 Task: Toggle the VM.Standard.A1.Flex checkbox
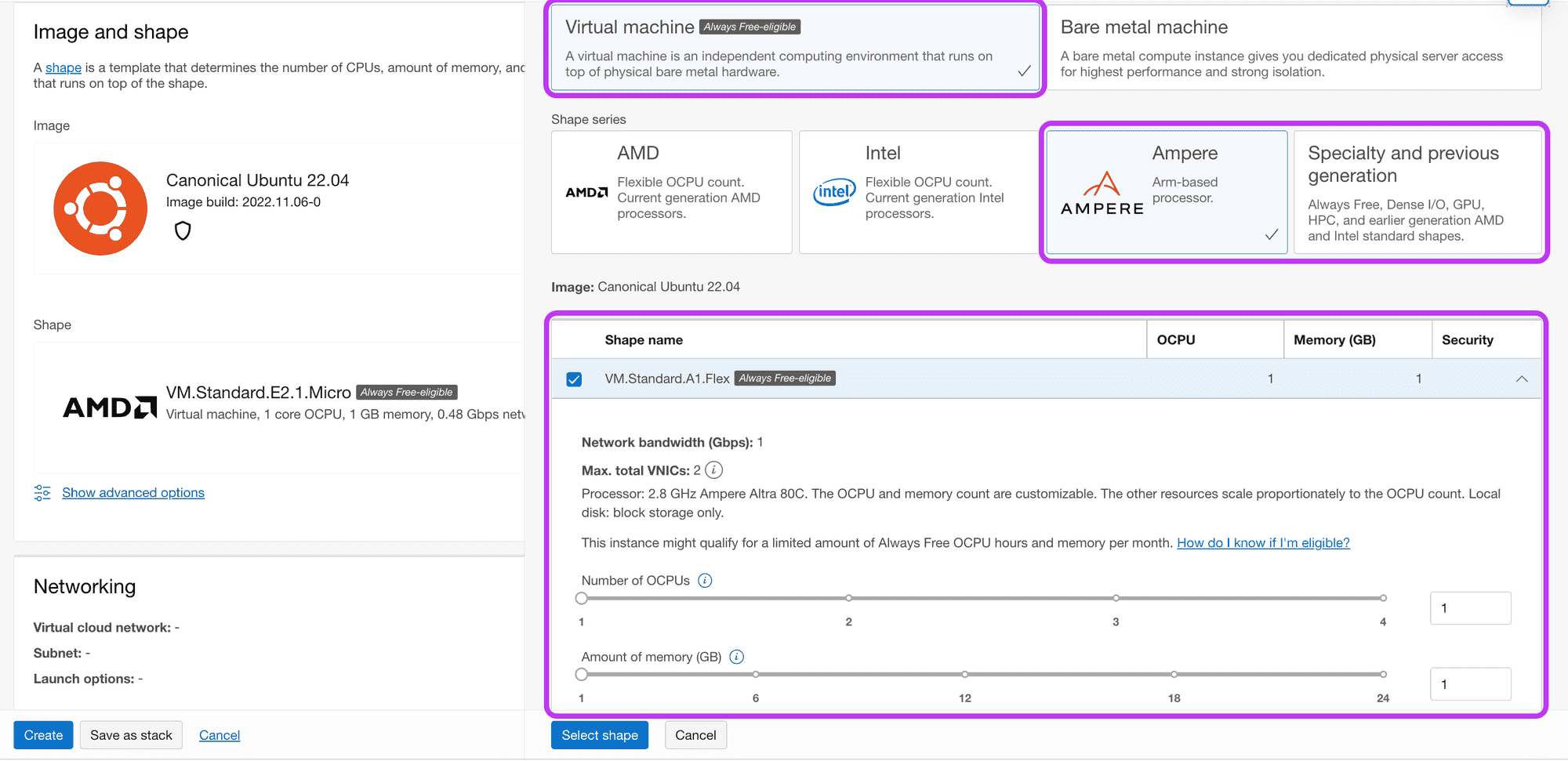(x=574, y=379)
